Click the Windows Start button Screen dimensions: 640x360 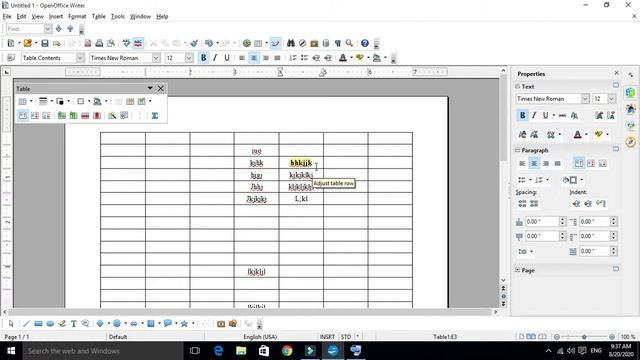pos(11,351)
